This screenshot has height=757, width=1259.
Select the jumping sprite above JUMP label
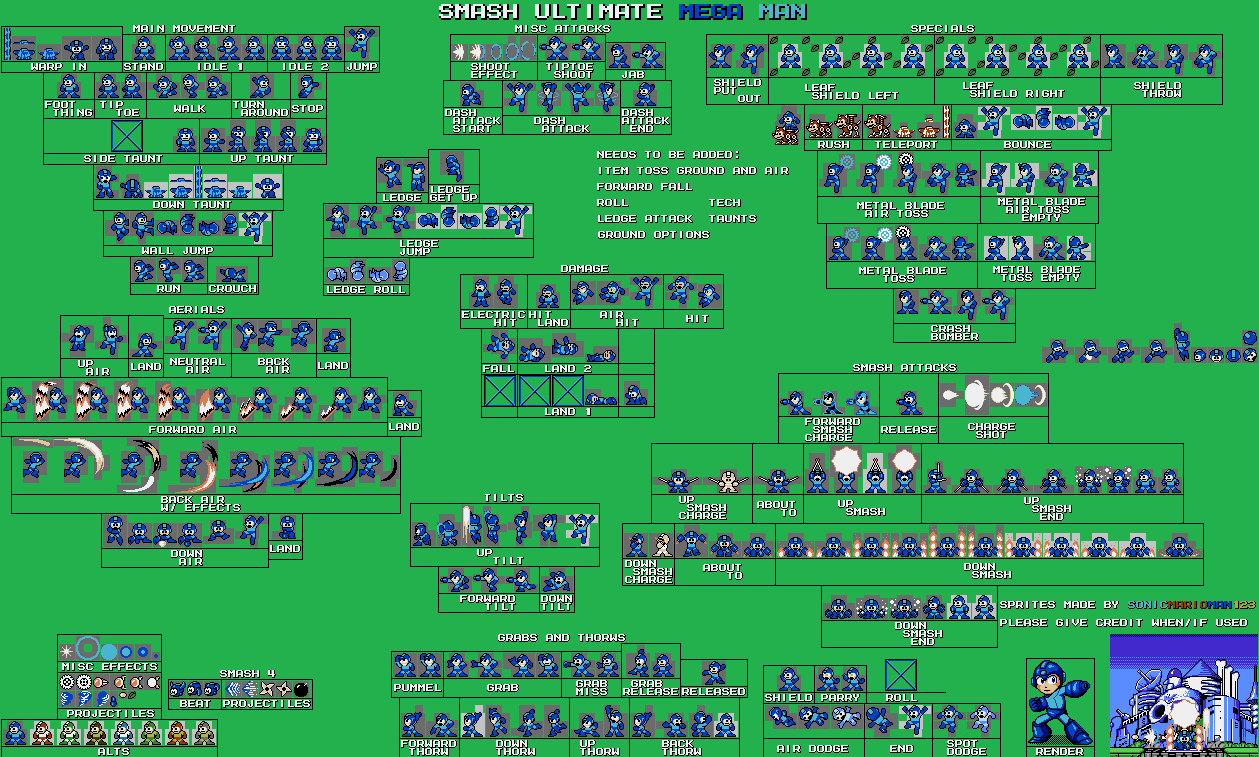(361, 44)
